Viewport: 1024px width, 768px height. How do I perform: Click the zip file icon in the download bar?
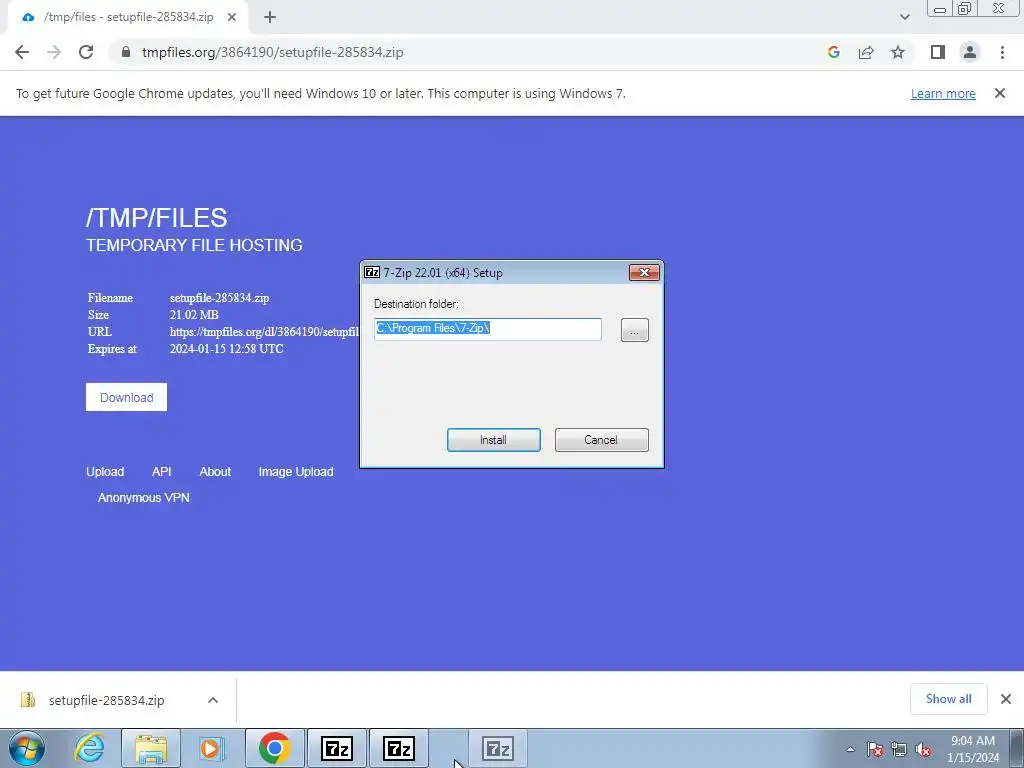tap(27, 699)
